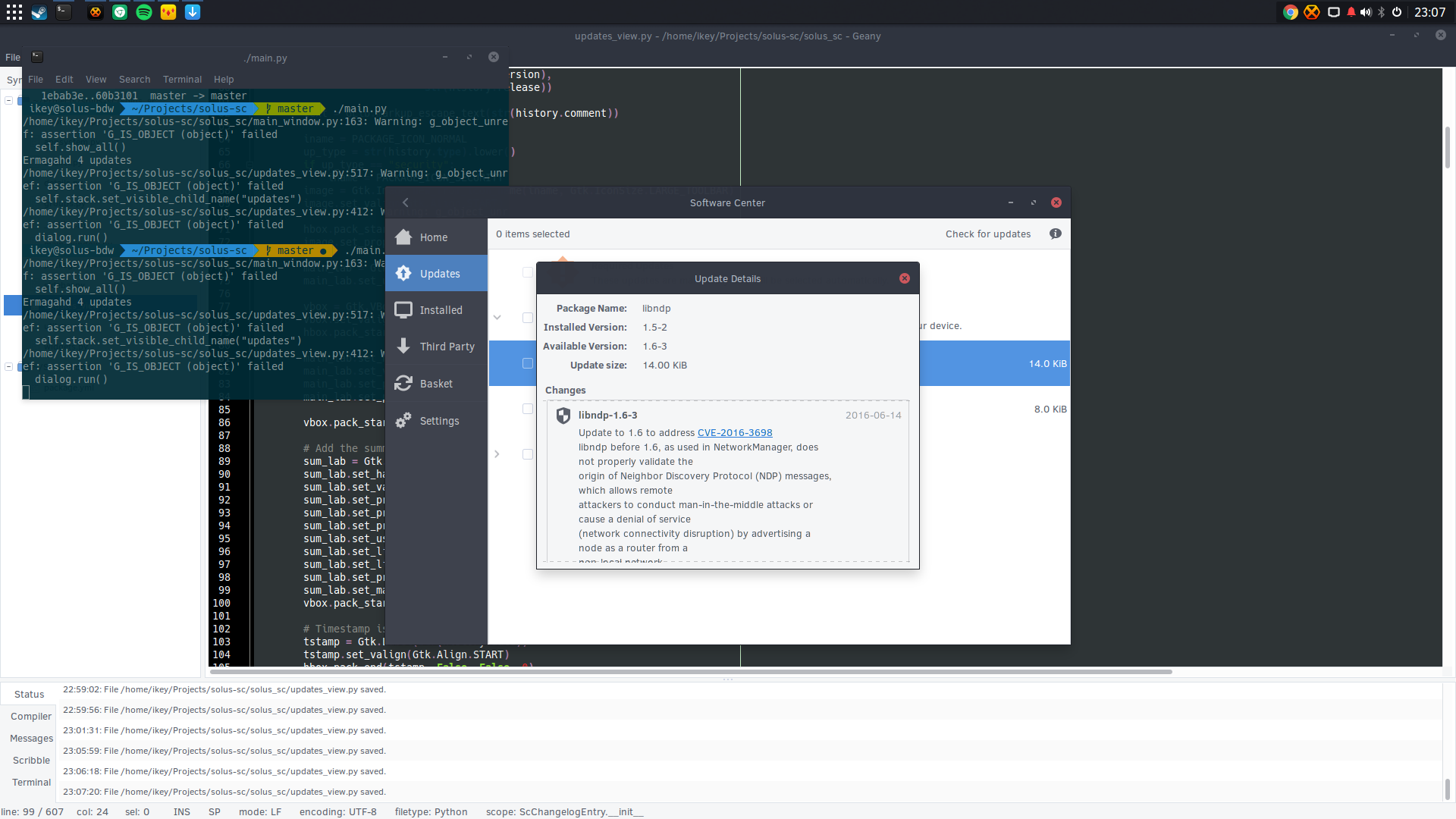This screenshot has height=819, width=1456.
Task: Open the applications grid menu in top panel
Action: 14,12
